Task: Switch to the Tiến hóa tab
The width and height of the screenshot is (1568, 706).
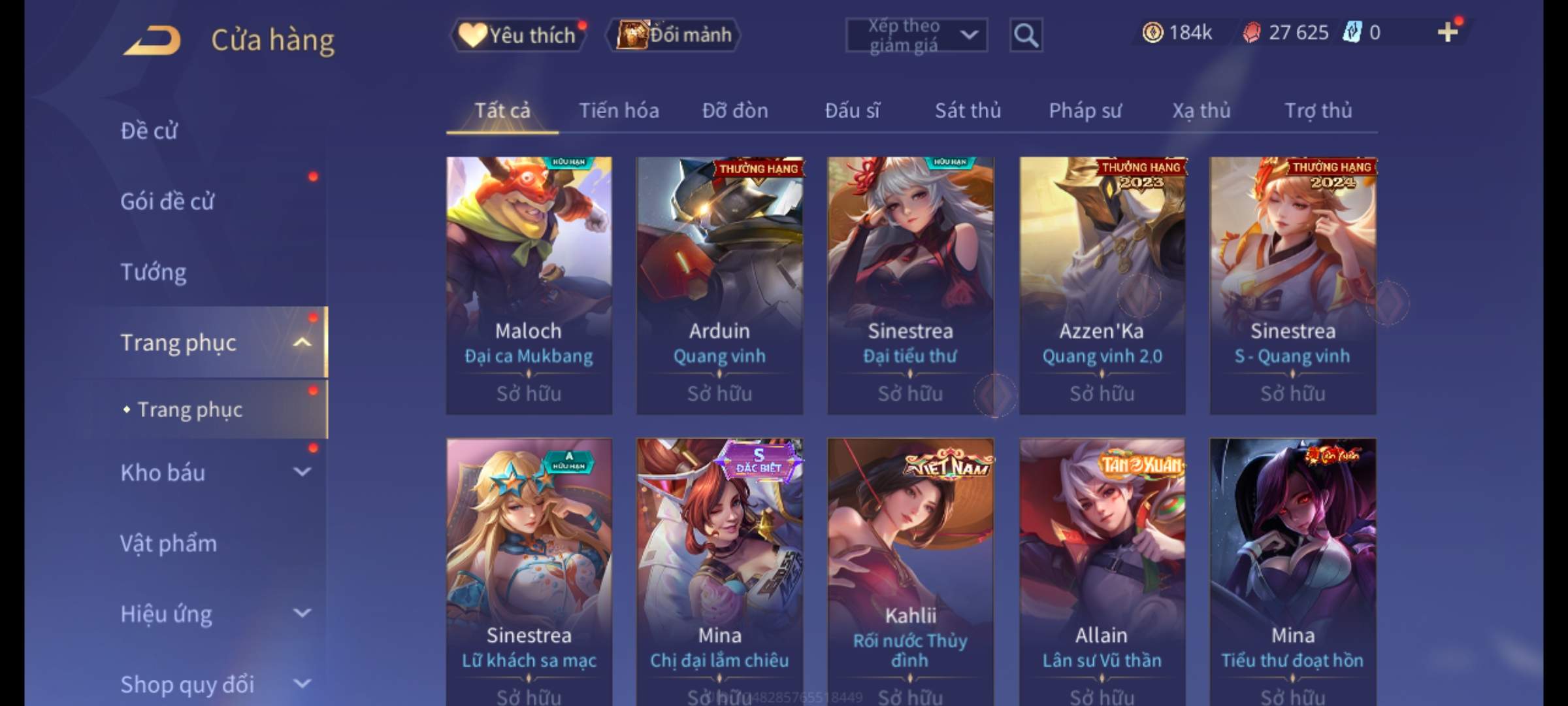Action: click(619, 110)
